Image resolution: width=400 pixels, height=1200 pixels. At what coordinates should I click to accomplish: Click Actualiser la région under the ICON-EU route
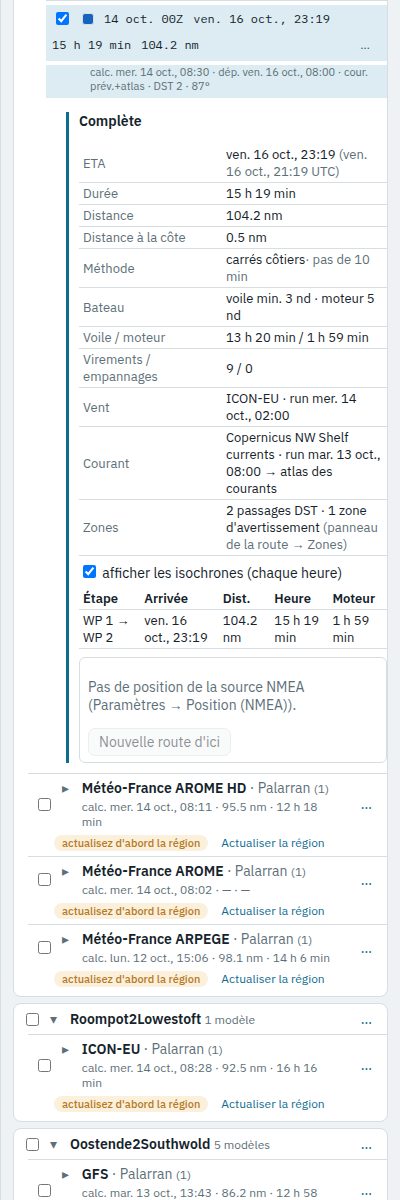272,1104
